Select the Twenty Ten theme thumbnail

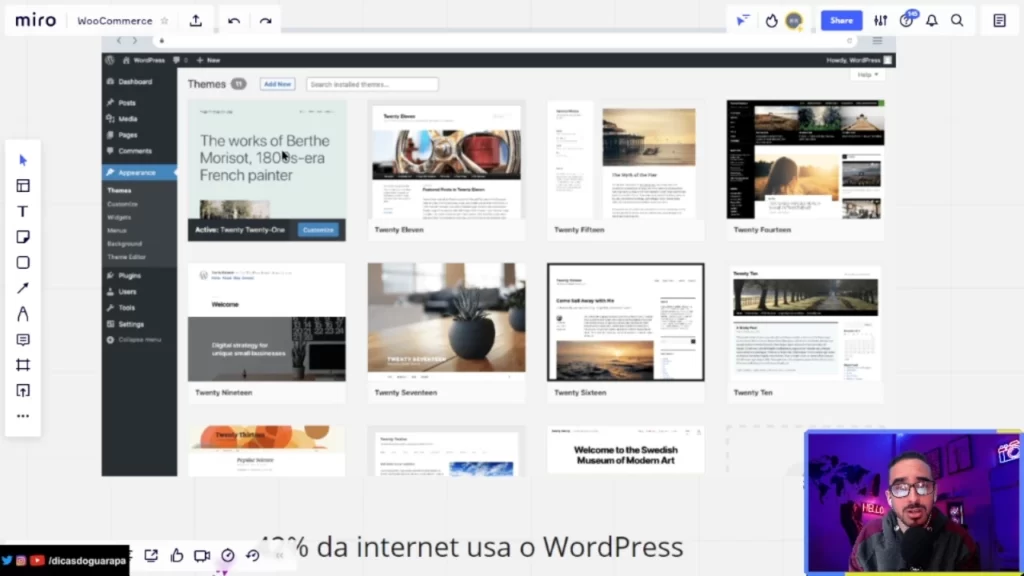[x=805, y=322]
